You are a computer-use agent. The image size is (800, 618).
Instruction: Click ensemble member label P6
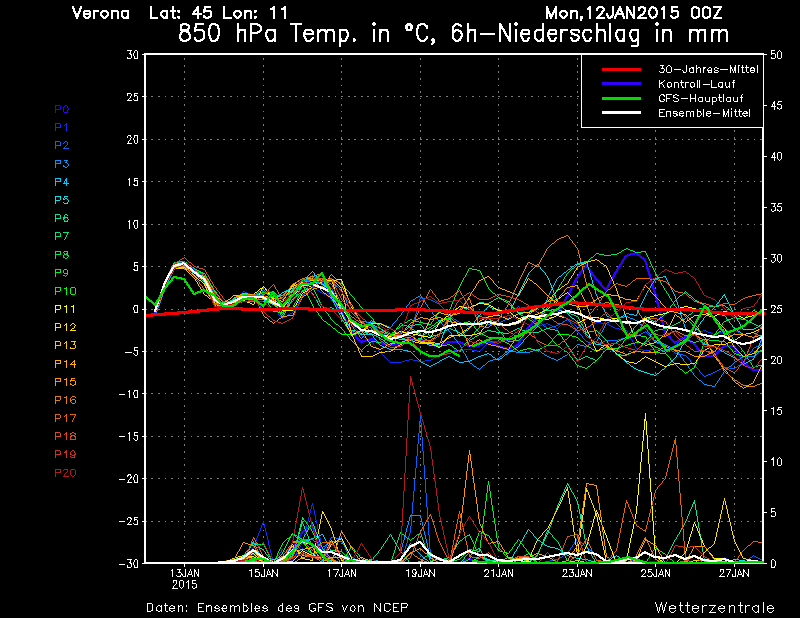tap(62, 218)
